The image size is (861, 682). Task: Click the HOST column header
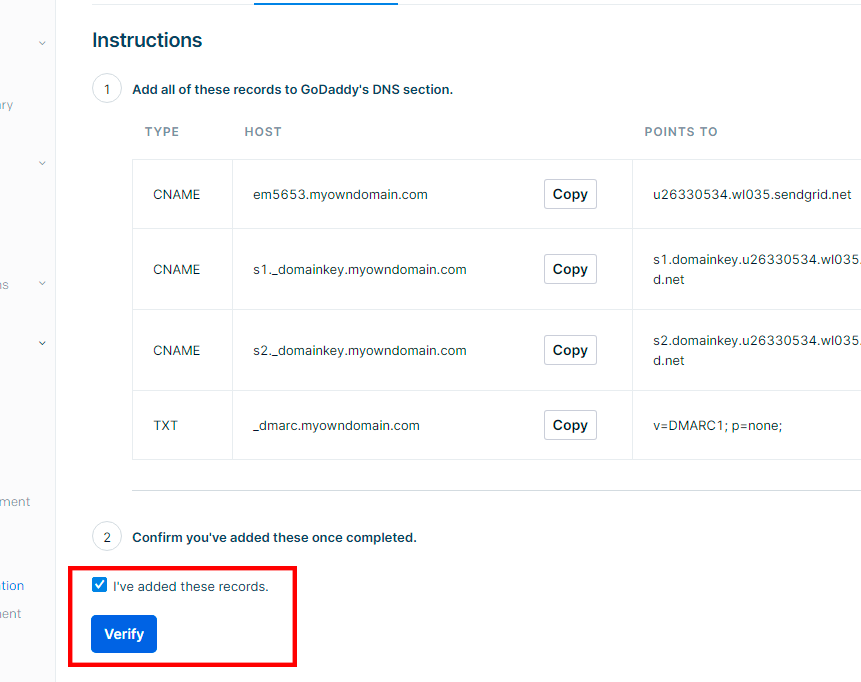(x=263, y=132)
